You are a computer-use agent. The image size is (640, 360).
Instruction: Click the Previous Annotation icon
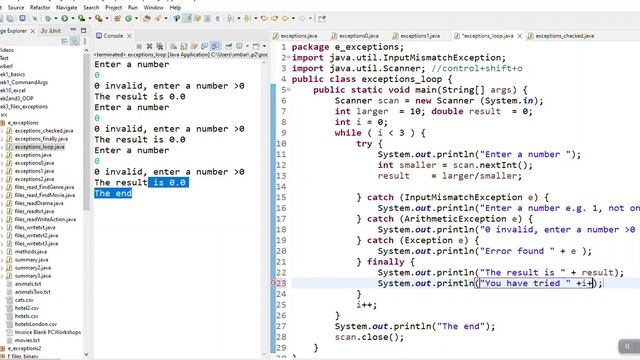[x=247, y=18]
